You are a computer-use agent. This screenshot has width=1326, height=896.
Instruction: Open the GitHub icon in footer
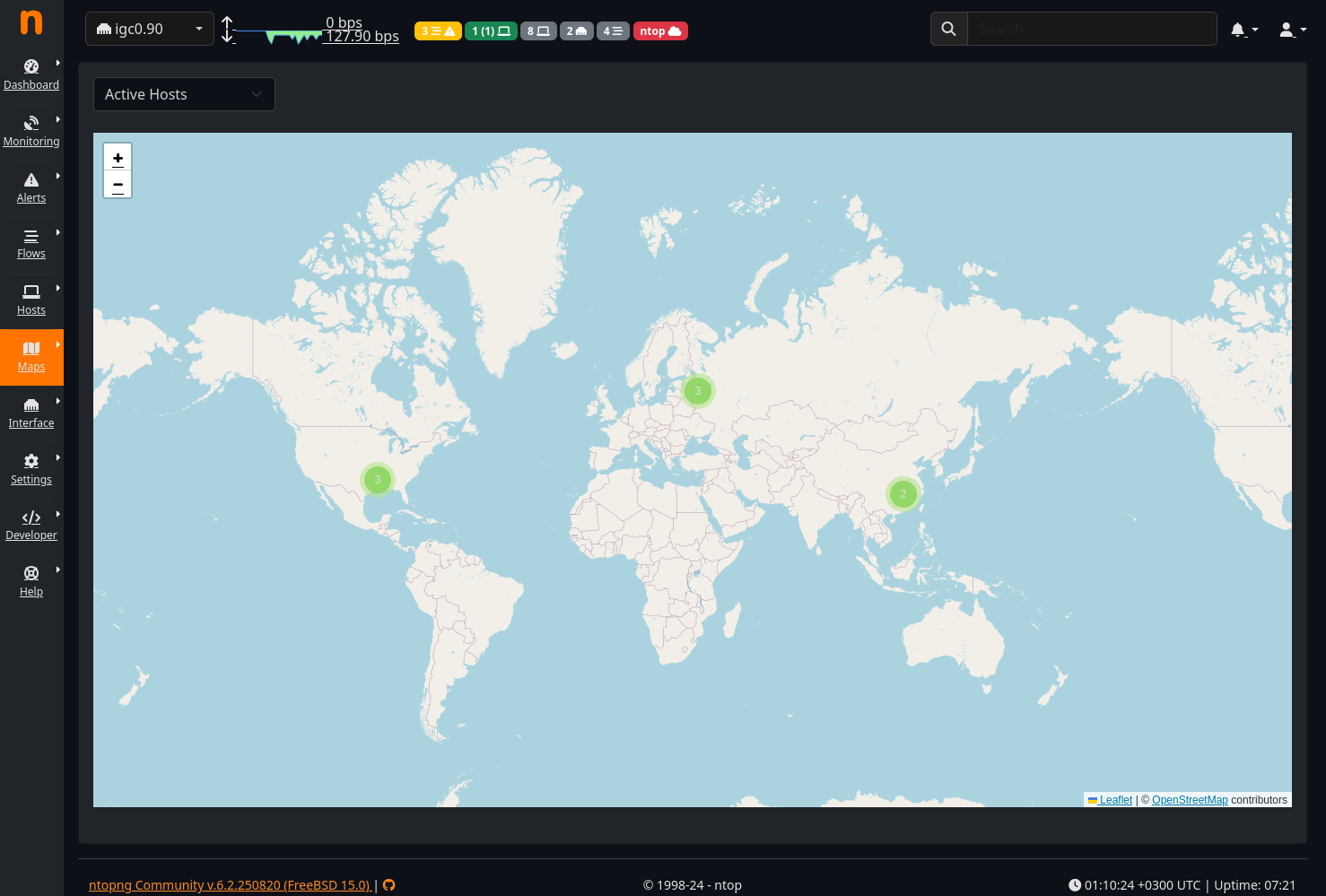pyautogui.click(x=388, y=885)
